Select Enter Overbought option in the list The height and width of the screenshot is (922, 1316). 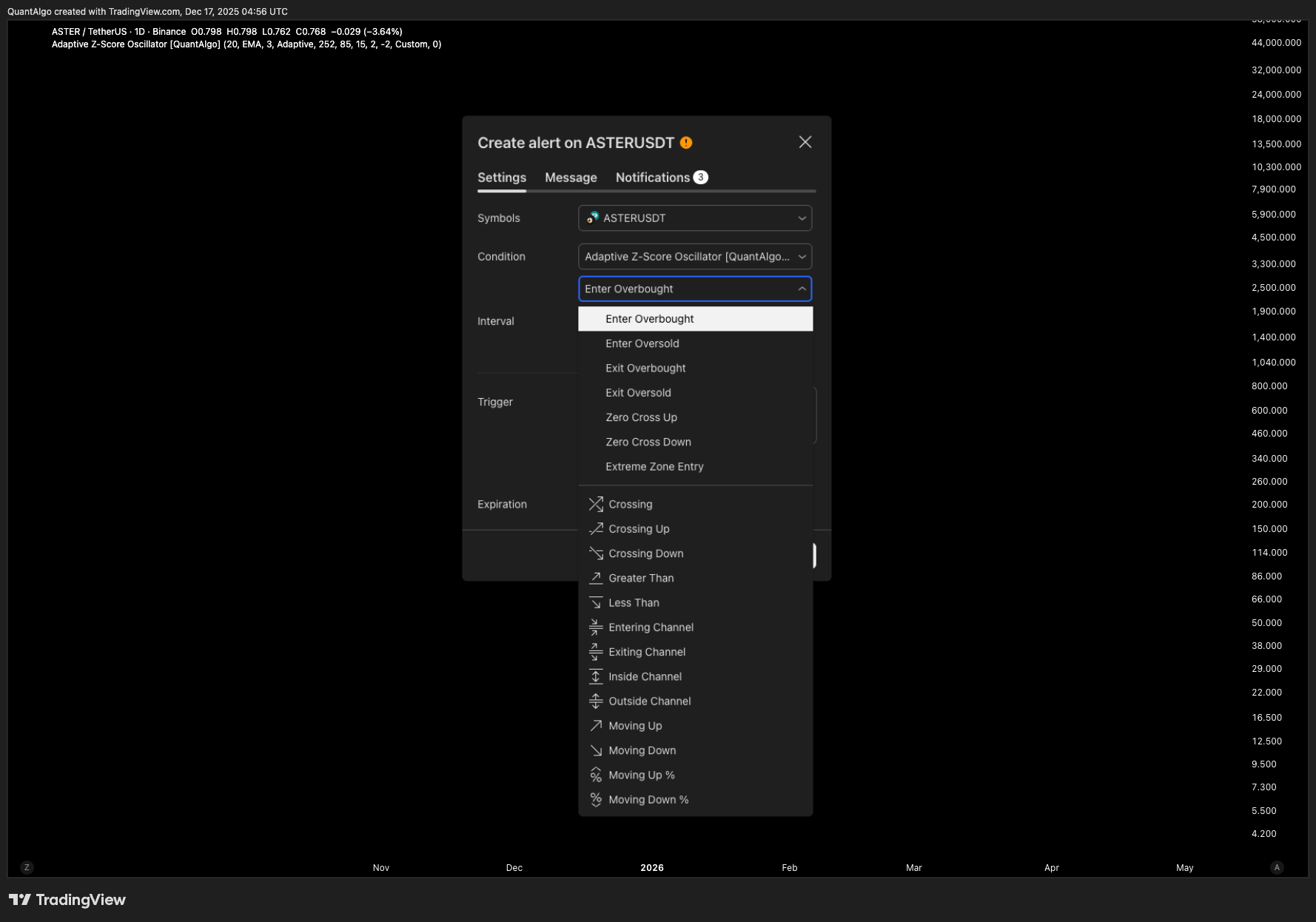coord(696,319)
